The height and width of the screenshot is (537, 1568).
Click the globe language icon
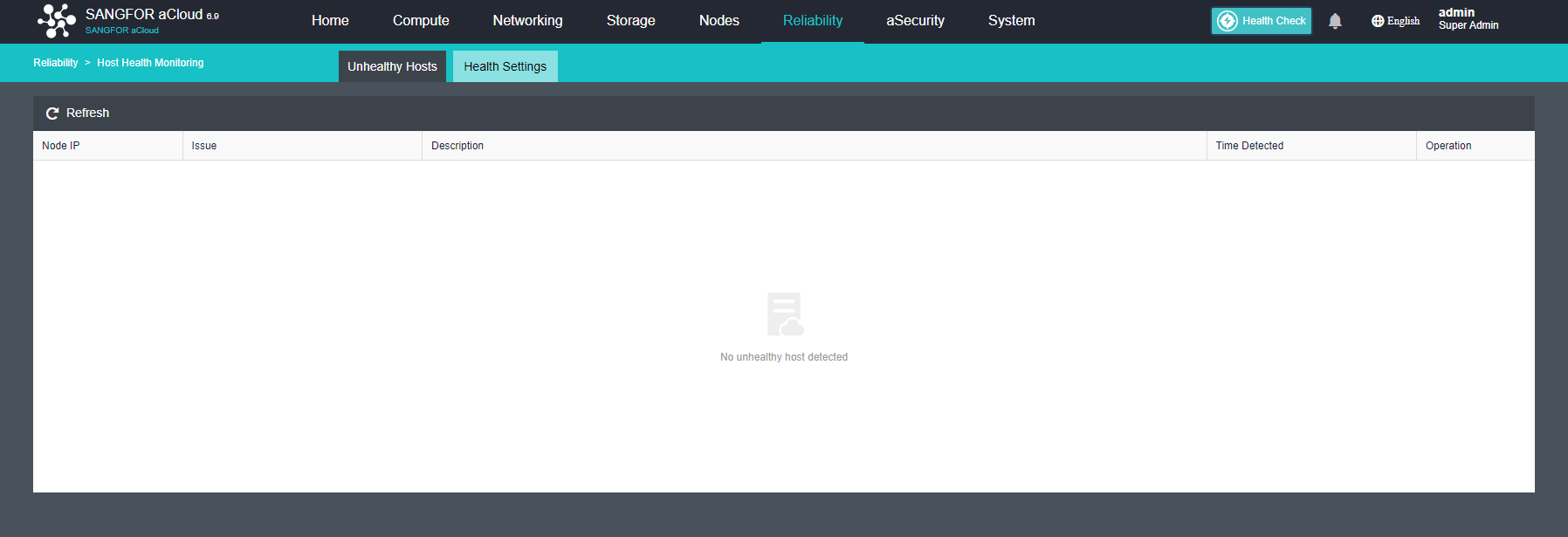click(x=1378, y=21)
